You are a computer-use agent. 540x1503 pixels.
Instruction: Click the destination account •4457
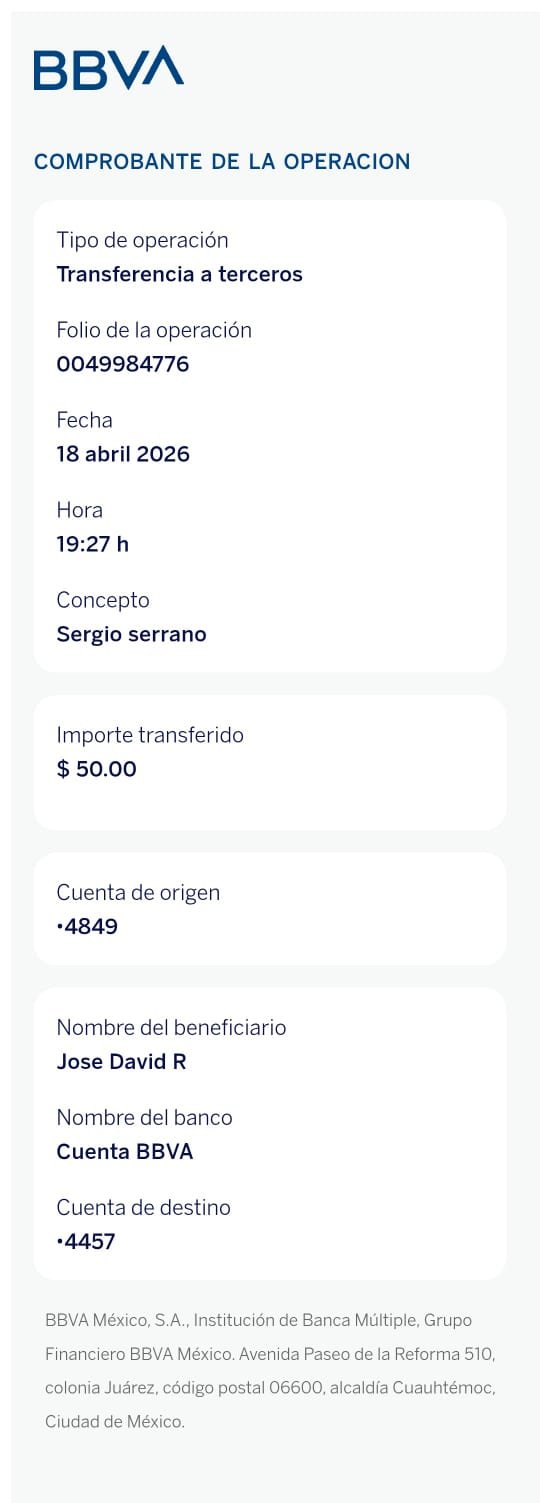tap(87, 1242)
